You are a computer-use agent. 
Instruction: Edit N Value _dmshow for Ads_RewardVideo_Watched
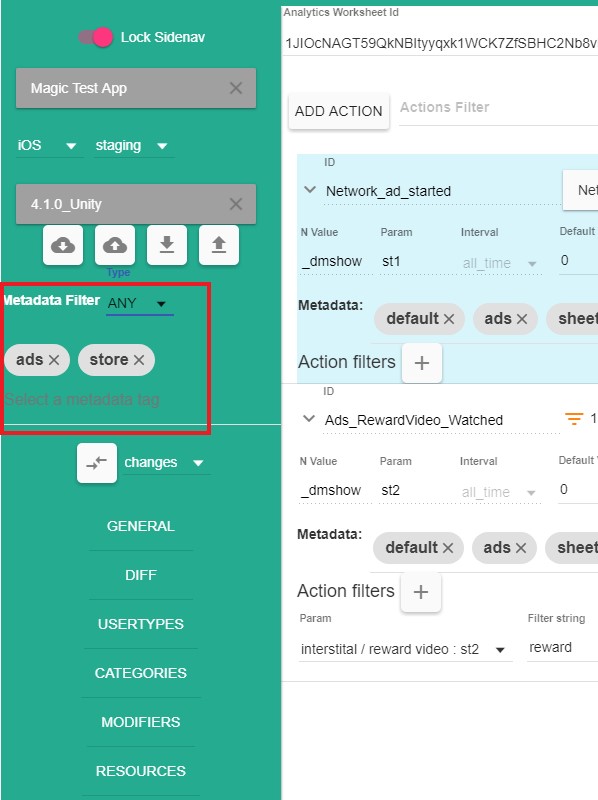(x=336, y=491)
